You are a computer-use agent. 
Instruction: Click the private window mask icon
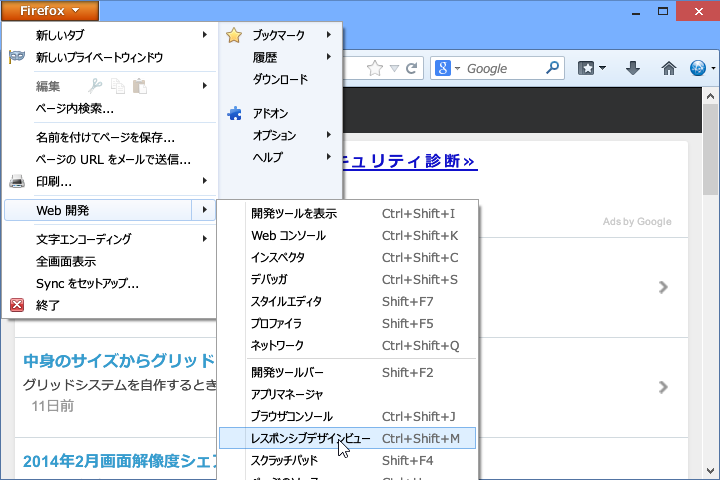17,56
